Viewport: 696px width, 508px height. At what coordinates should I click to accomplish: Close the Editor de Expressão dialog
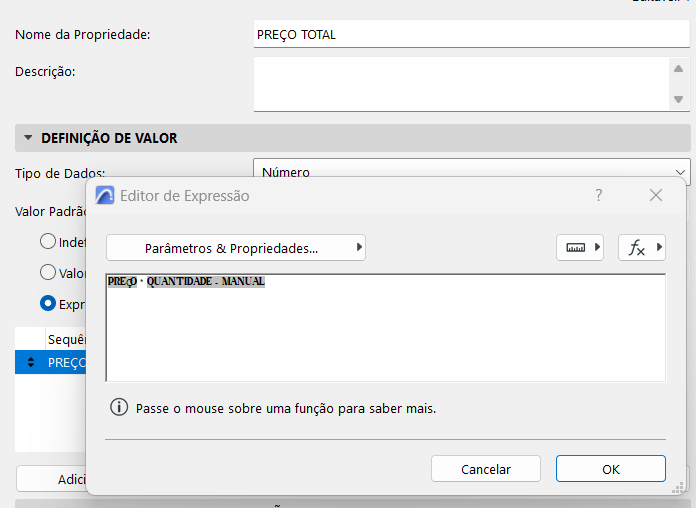click(656, 195)
